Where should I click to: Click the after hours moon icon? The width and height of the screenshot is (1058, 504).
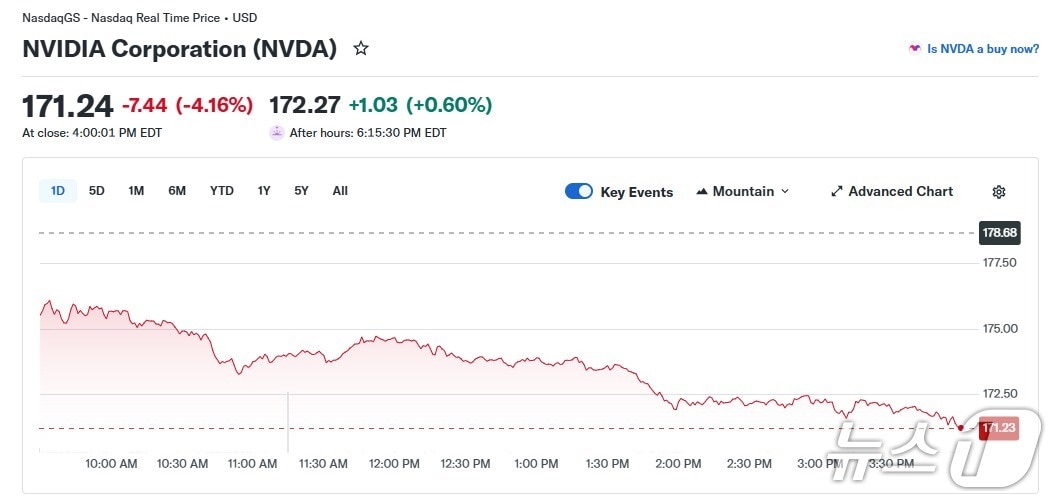(277, 132)
